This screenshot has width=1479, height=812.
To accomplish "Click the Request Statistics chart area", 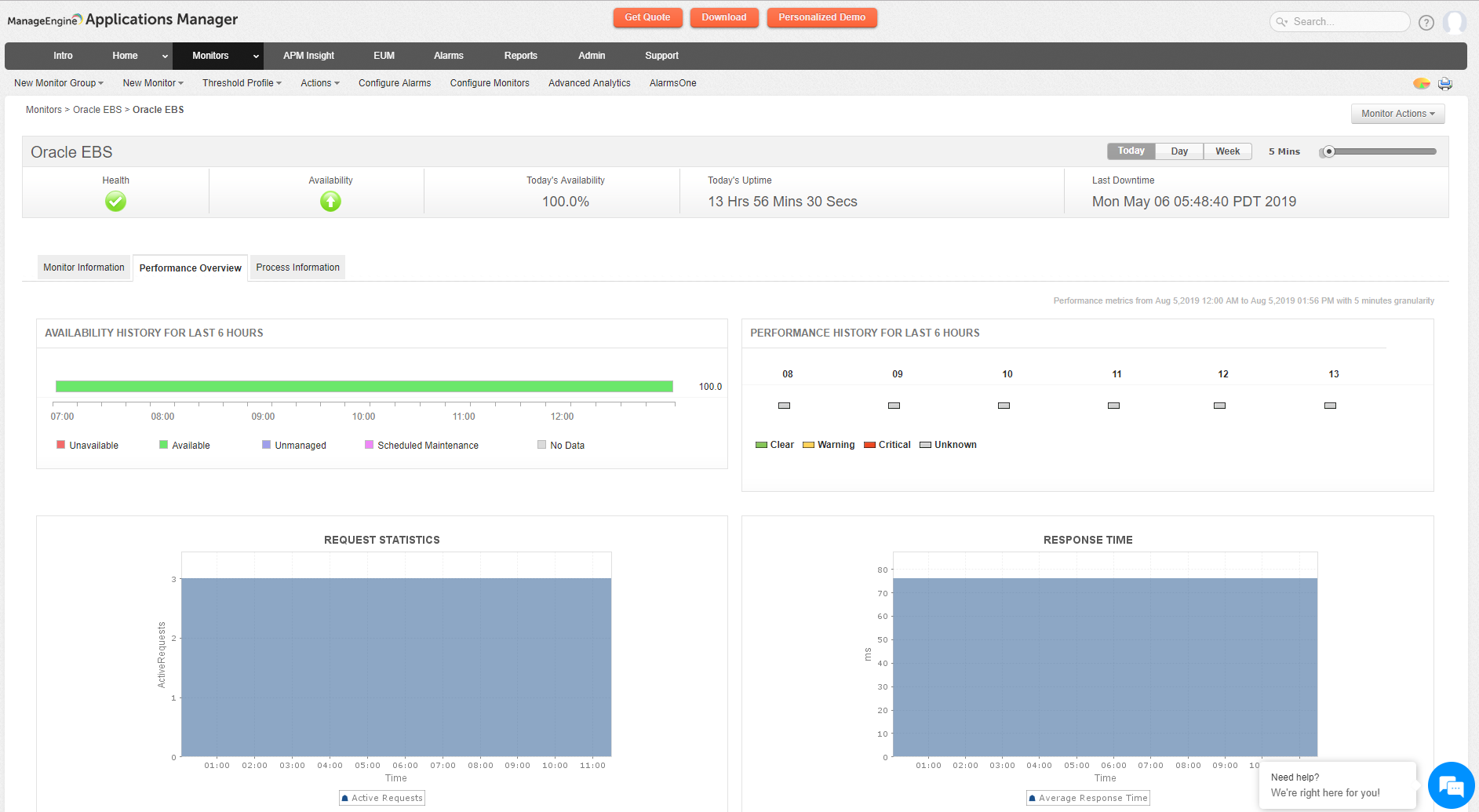I will (x=396, y=654).
